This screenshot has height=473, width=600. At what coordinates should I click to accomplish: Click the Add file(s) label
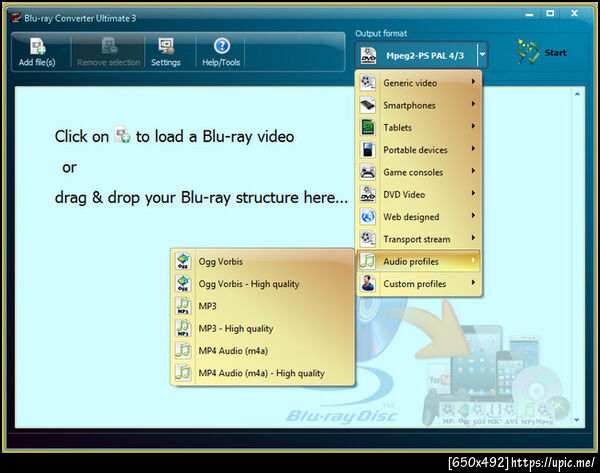pos(37,62)
